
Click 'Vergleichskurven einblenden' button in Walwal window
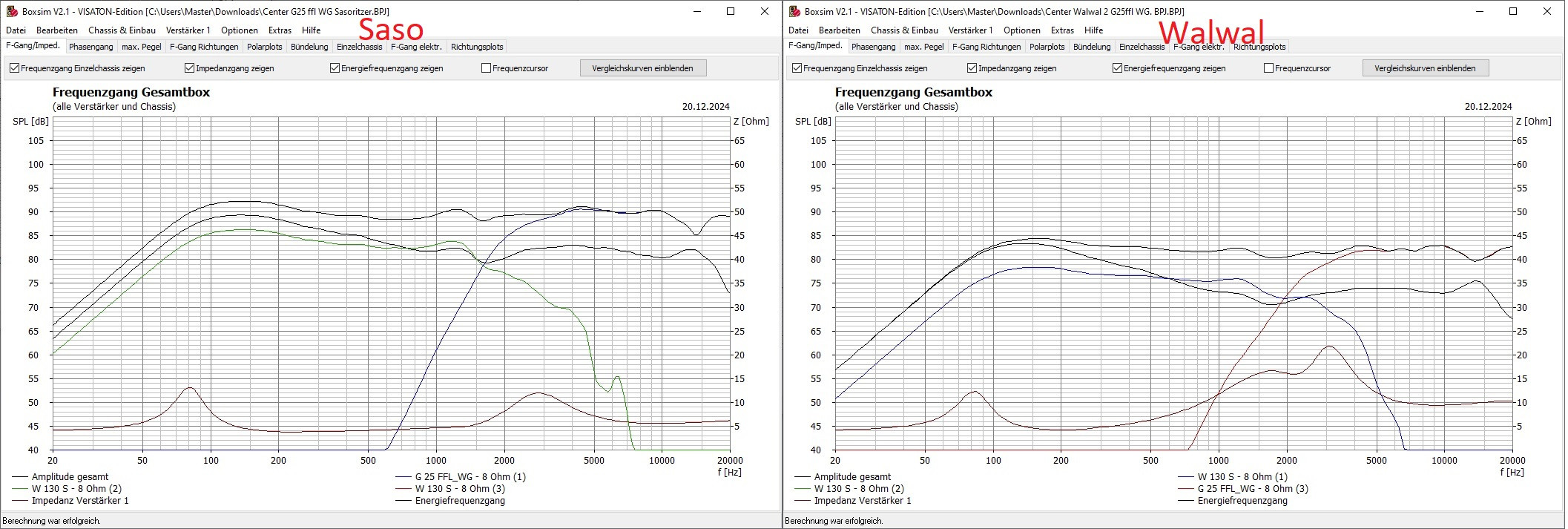tap(1425, 68)
